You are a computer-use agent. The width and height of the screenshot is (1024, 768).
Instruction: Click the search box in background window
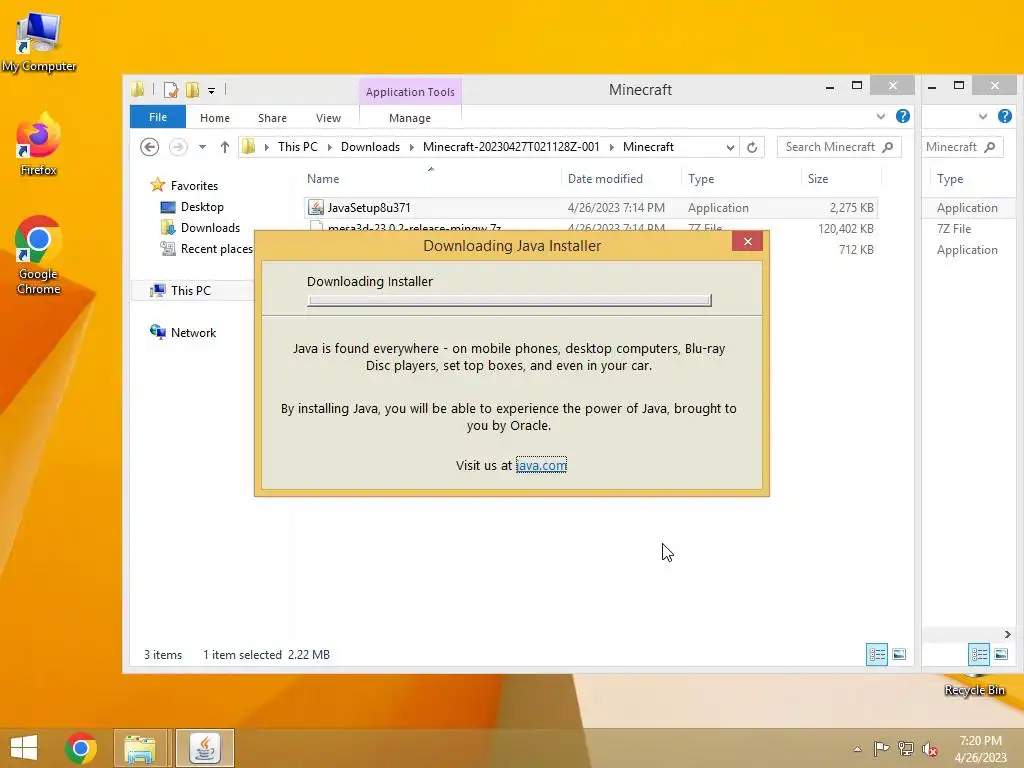click(x=963, y=147)
